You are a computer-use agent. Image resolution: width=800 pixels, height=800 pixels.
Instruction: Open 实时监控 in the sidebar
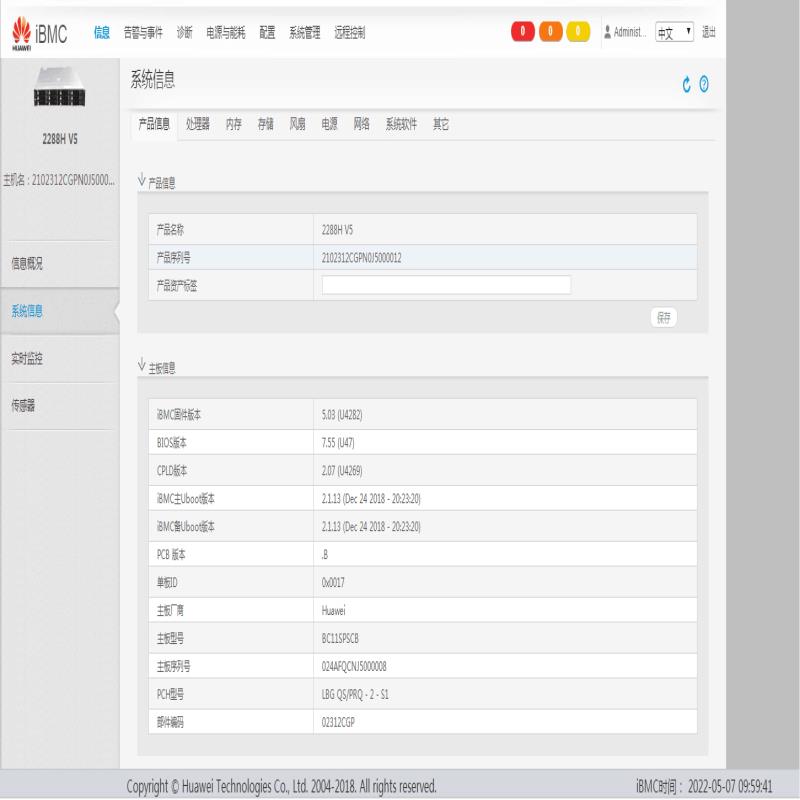(60, 359)
